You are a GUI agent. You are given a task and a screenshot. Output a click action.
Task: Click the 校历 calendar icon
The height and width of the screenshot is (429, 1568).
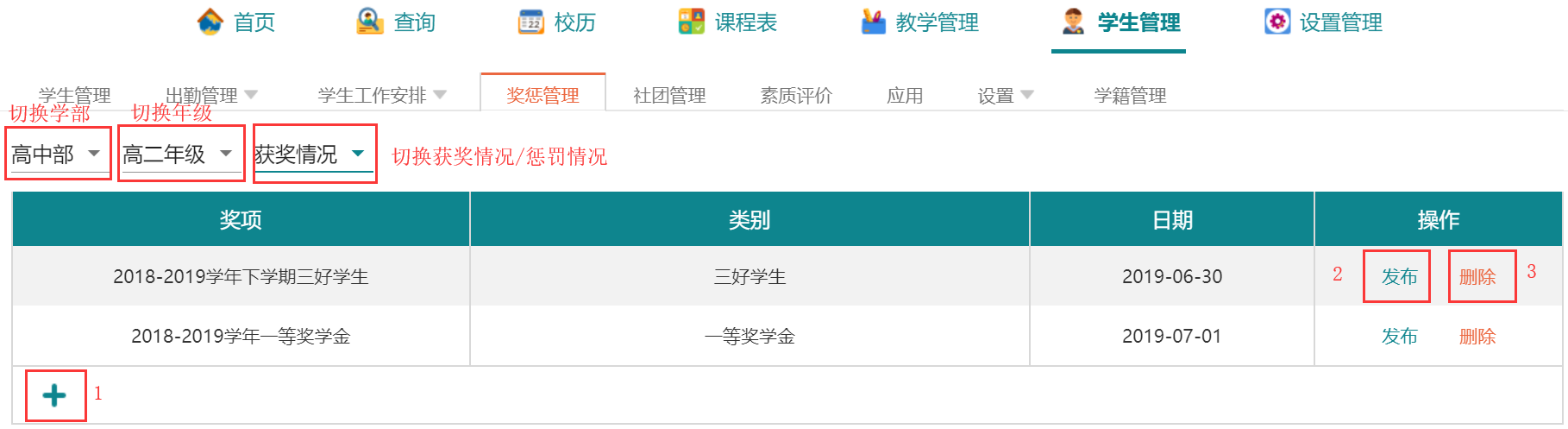pyautogui.click(x=530, y=22)
